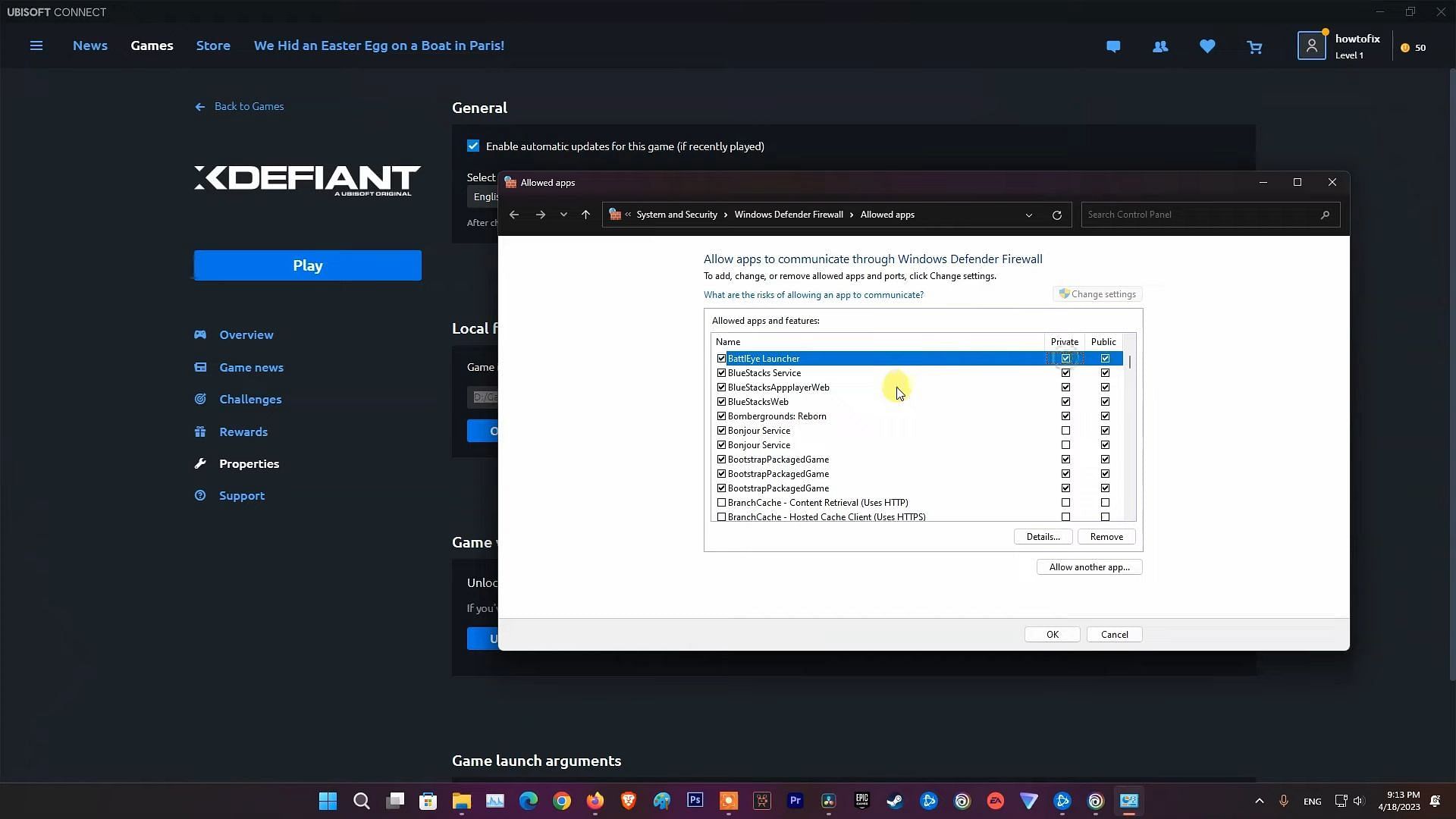This screenshot has width=1456, height=819.
Task: Toggle Bombergrounds: Reborn Public checkbox
Action: coord(1105,416)
